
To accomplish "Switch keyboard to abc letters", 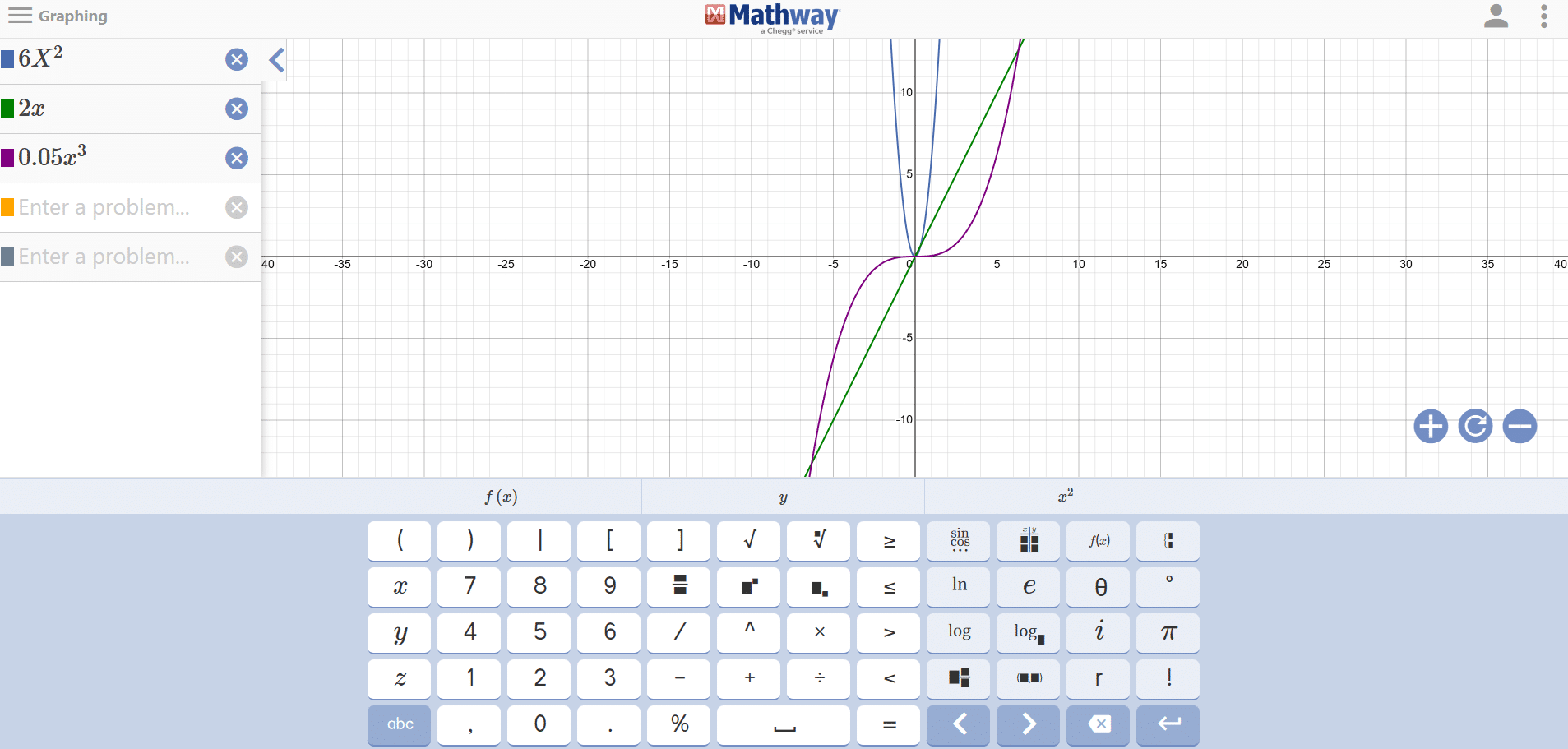I will pyautogui.click(x=400, y=724).
